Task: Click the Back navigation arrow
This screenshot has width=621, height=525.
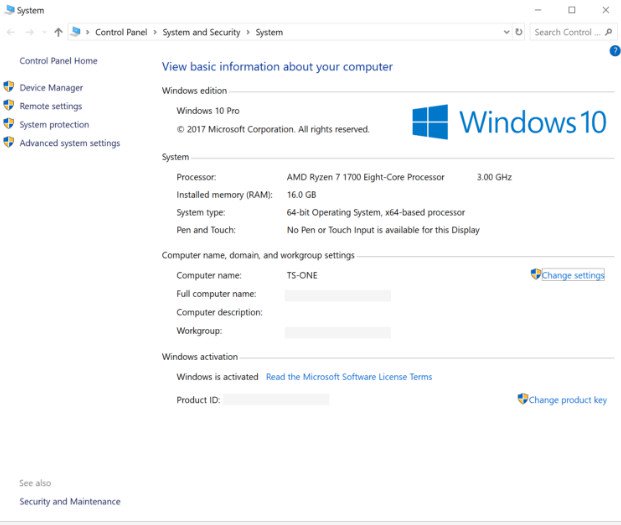Action: point(11,32)
